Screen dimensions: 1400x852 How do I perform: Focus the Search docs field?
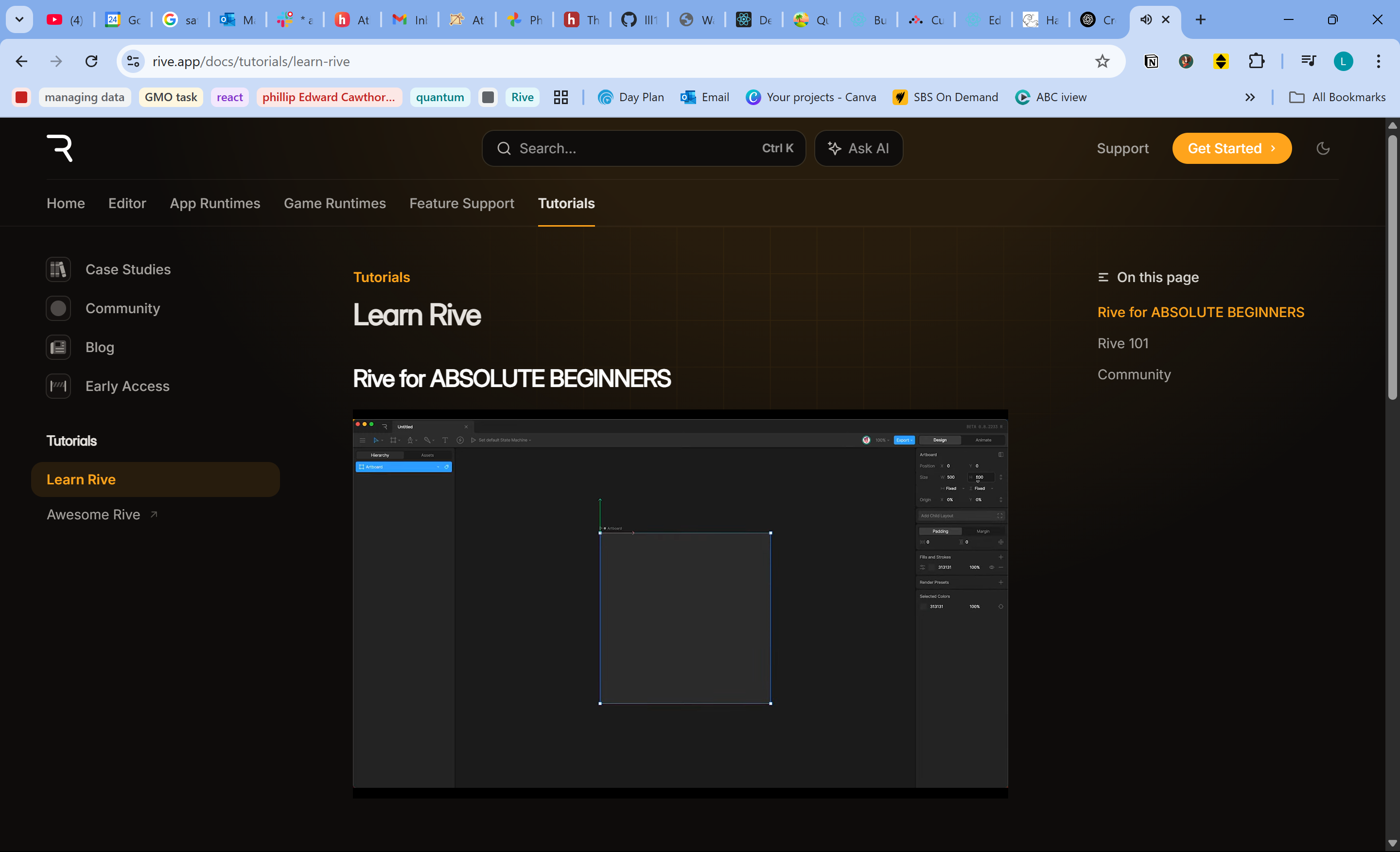[644, 148]
